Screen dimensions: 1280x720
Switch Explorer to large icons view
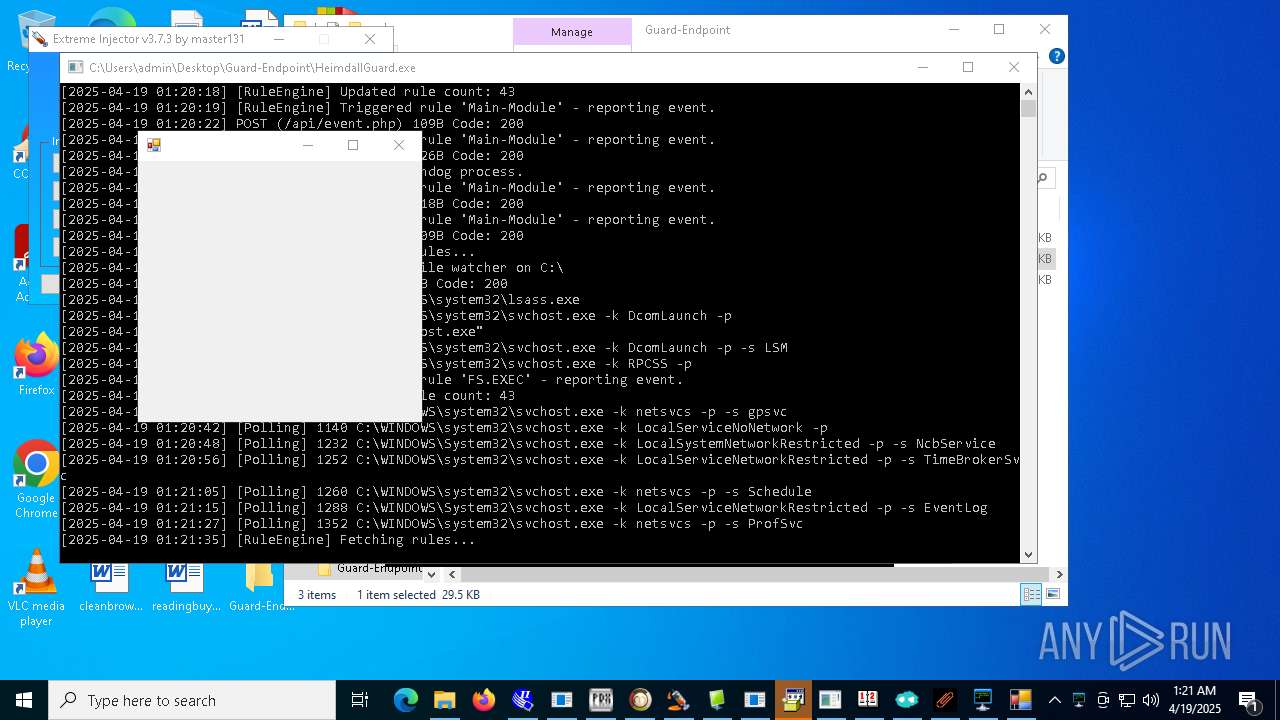1052,594
